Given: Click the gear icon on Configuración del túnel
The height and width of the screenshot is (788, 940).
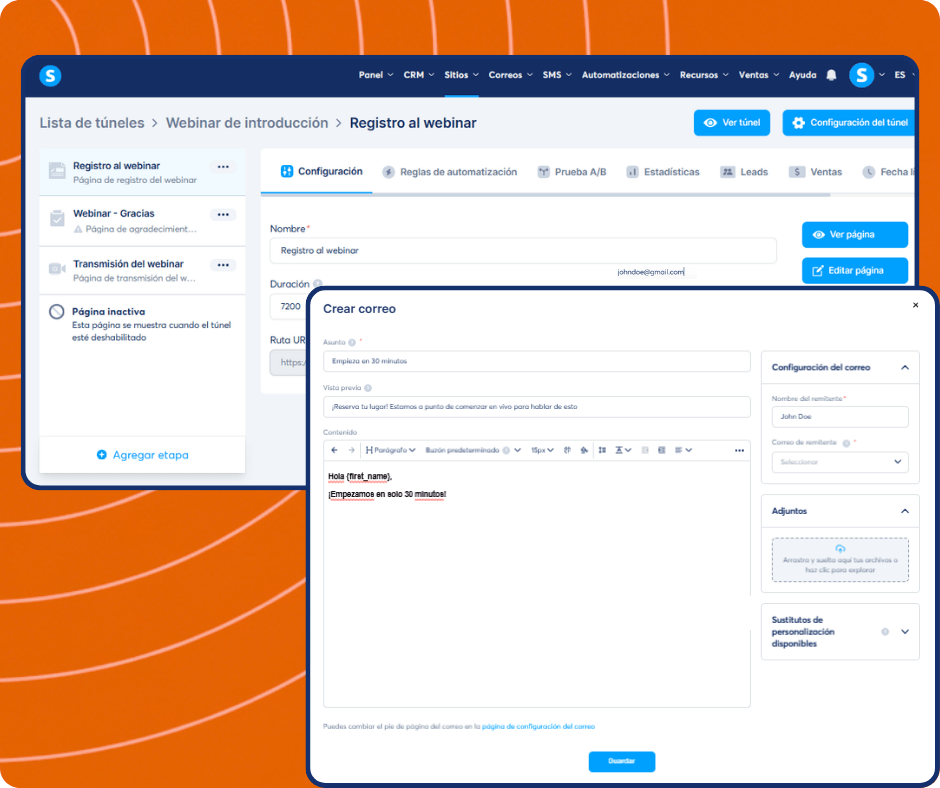Looking at the screenshot, I should pos(798,123).
